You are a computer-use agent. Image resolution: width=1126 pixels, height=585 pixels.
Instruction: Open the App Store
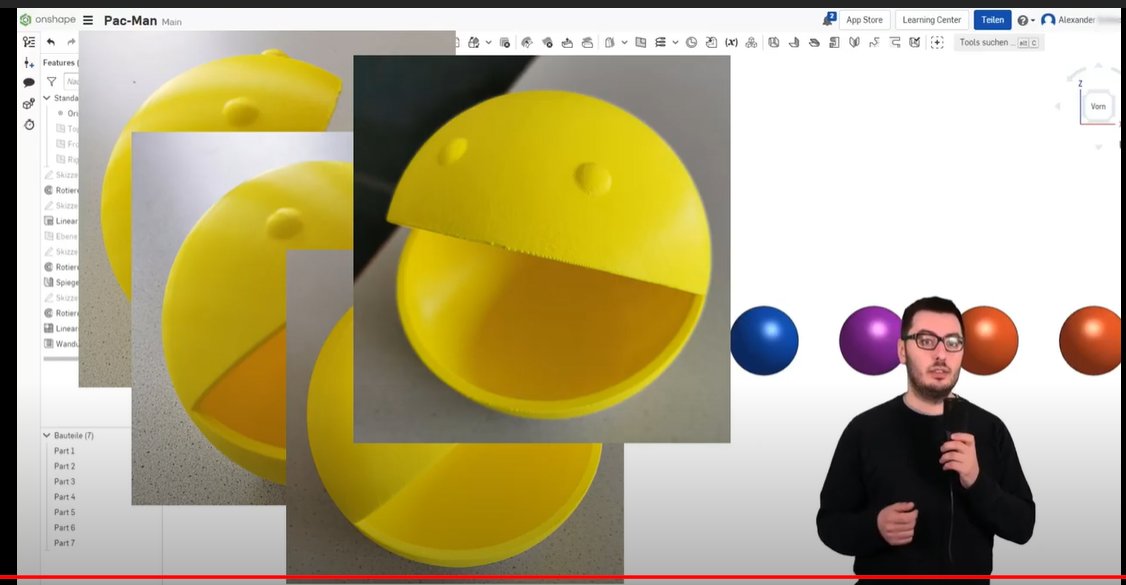[864, 20]
